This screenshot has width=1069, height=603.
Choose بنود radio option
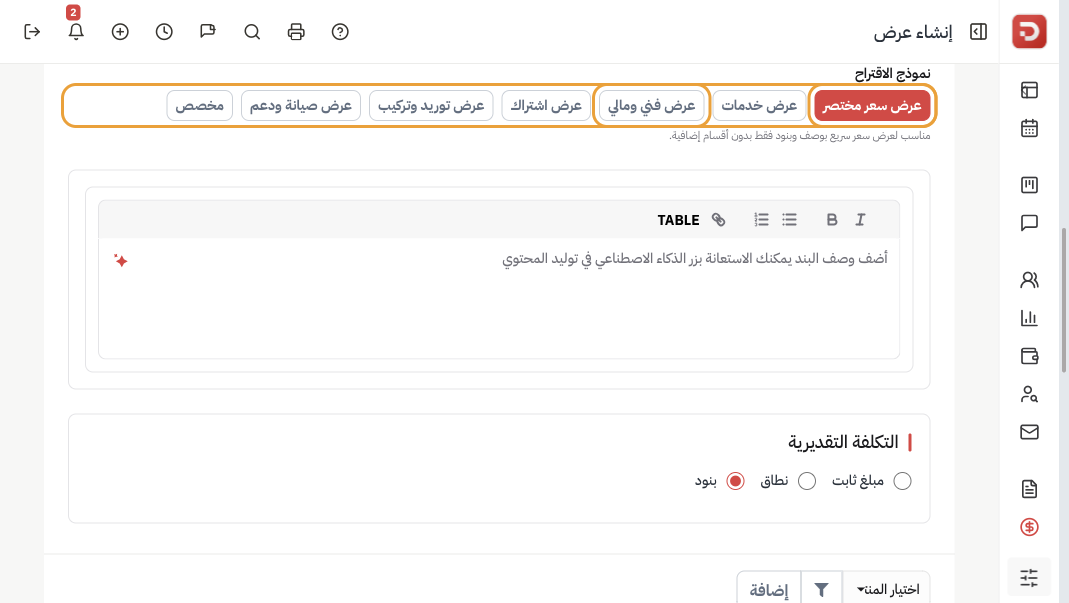[x=735, y=481]
